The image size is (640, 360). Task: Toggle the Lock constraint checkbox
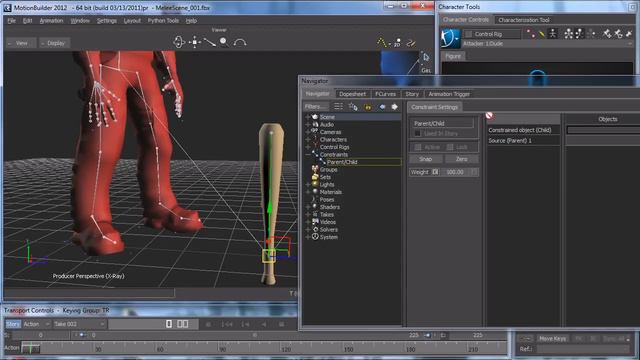tap(450, 147)
